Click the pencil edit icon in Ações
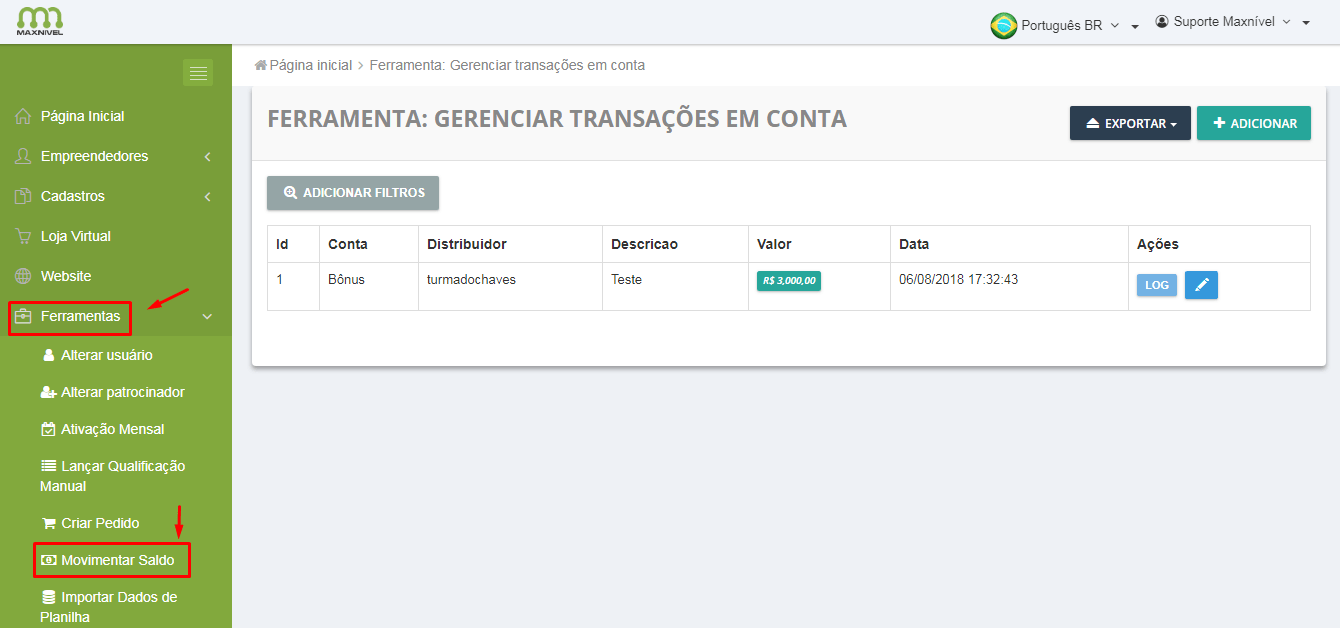 point(1201,285)
